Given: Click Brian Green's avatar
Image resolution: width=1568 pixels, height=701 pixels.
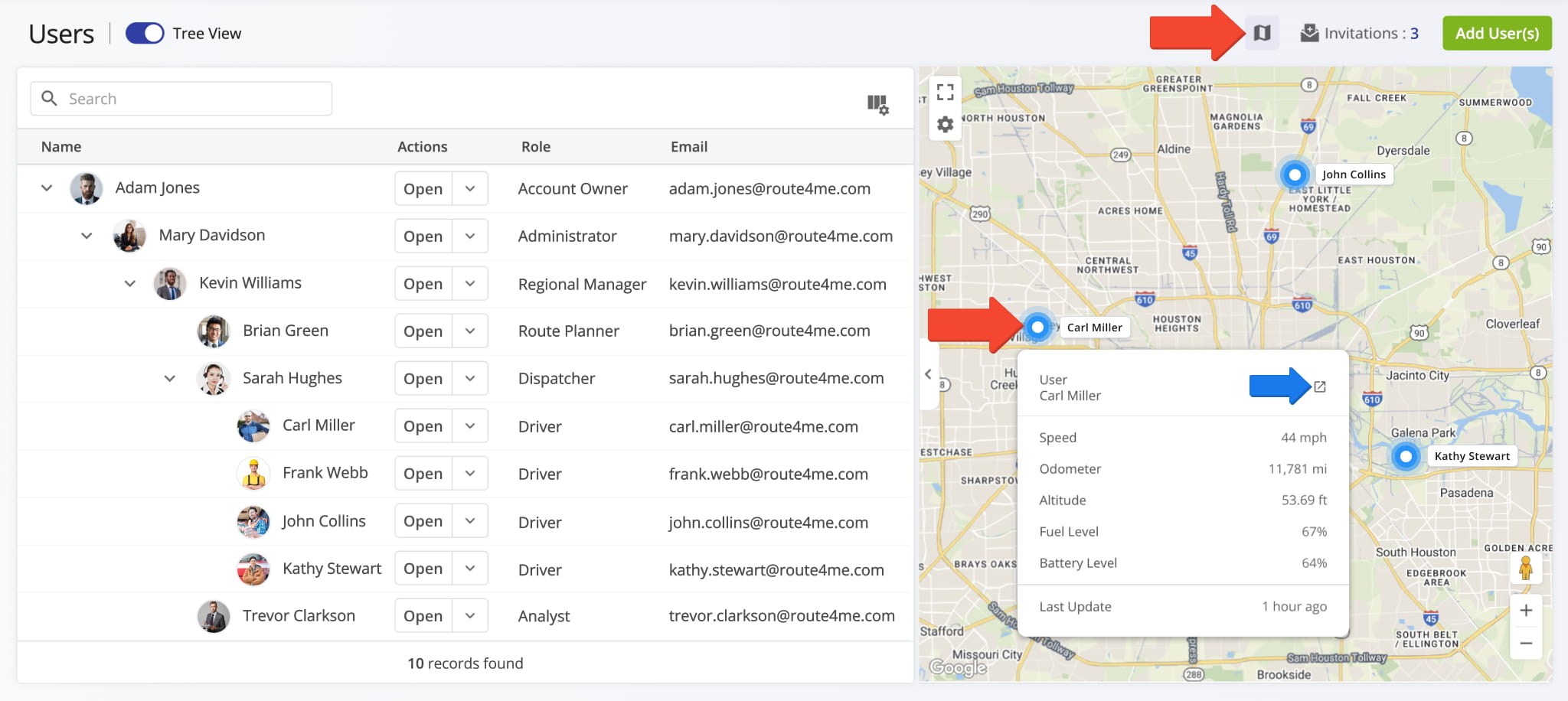Looking at the screenshot, I should coord(213,331).
